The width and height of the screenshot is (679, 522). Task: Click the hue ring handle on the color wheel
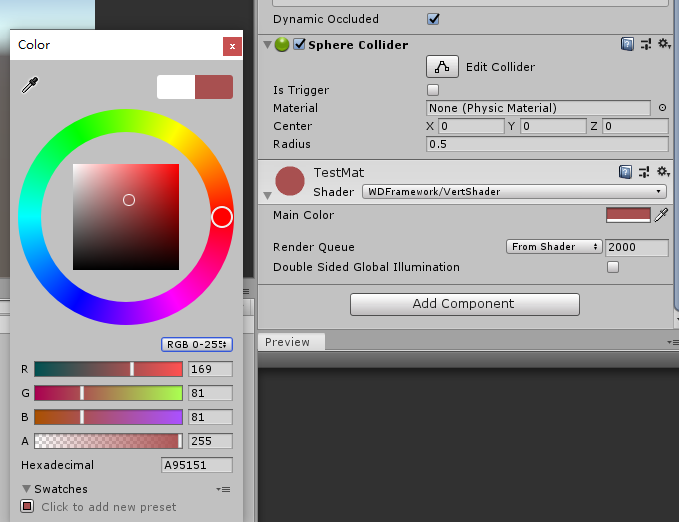[x=222, y=217]
